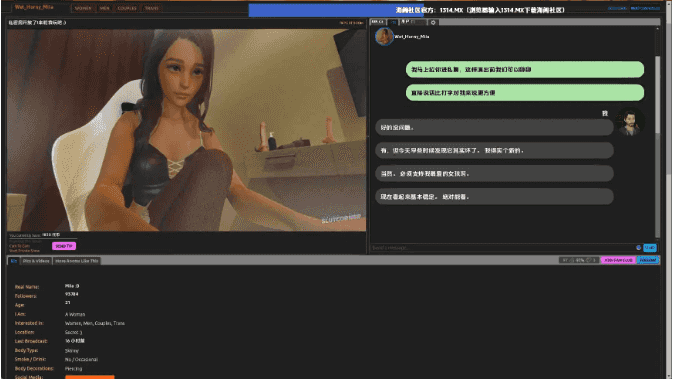The height and width of the screenshot is (379, 673).
Task: Switch to Pics & Videos tab
Action: pyautogui.click(x=36, y=261)
